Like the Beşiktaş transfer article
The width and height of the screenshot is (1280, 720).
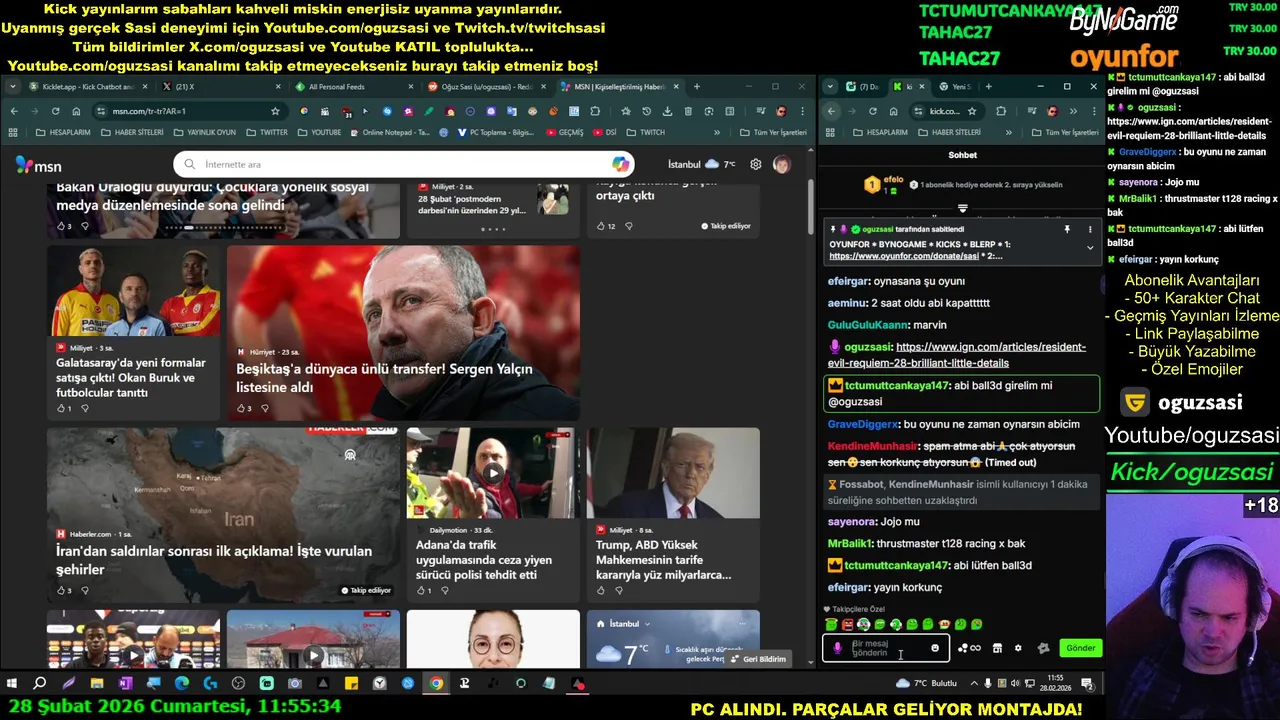click(x=242, y=408)
